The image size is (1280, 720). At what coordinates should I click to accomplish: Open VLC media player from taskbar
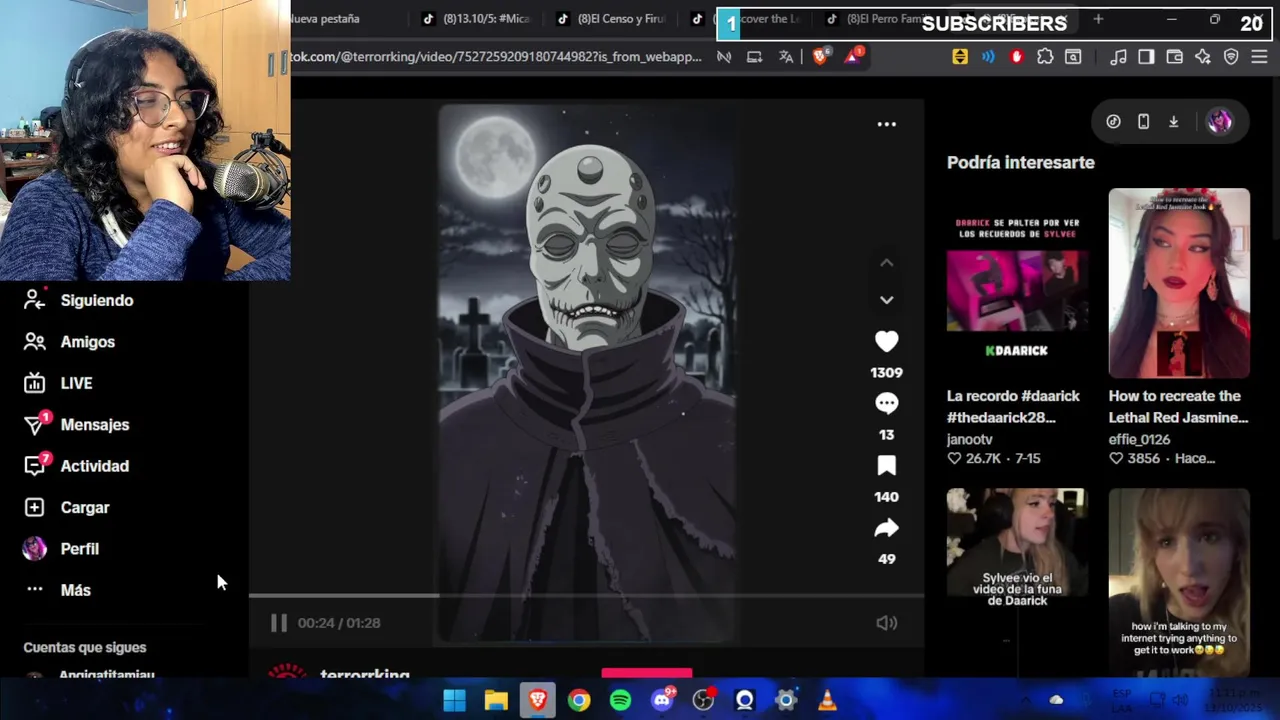click(827, 700)
